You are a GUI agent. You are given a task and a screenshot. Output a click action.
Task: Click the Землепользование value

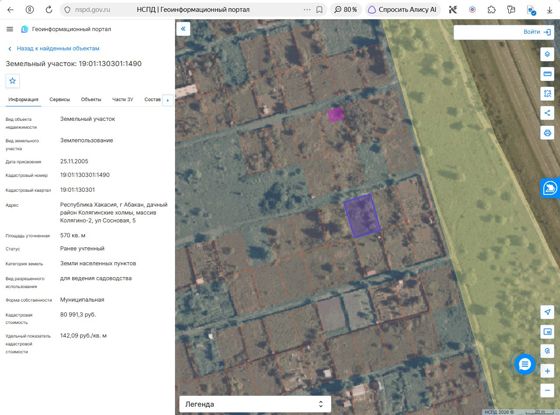[86, 140]
